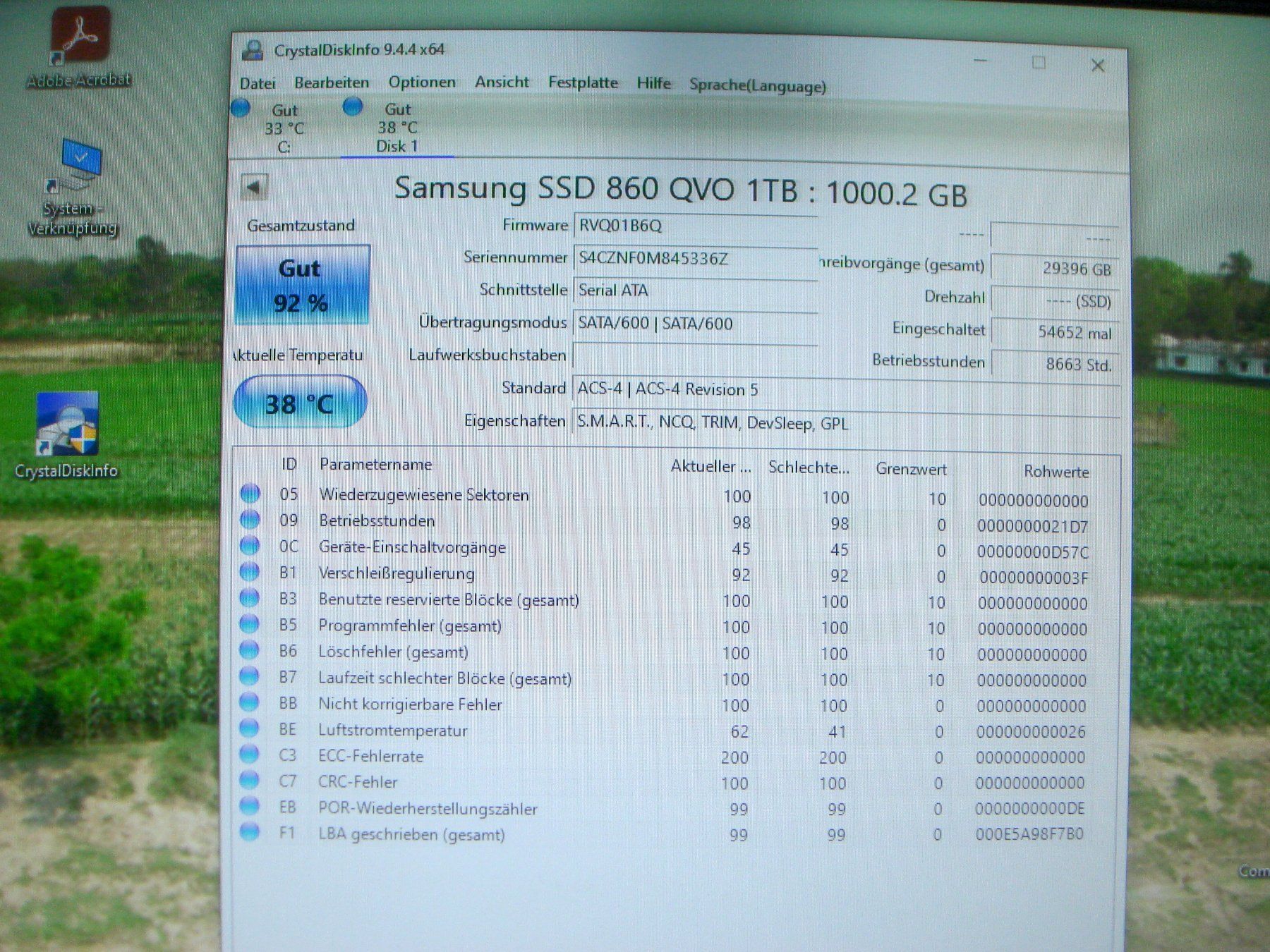The height and width of the screenshot is (952, 1270).
Task: Click the status circle of attribute B5
Action: (x=250, y=623)
